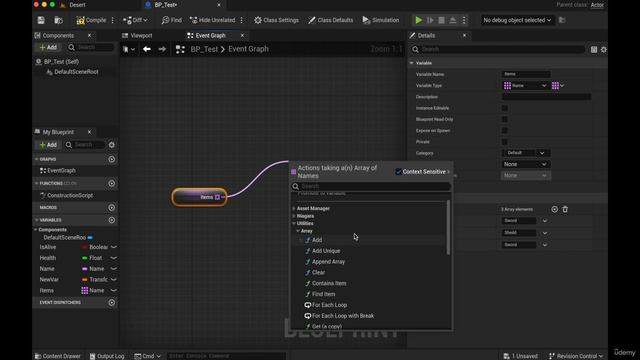Open play options three-dot menu
Viewport: 640px width, 360px height.
click(x=464, y=20)
